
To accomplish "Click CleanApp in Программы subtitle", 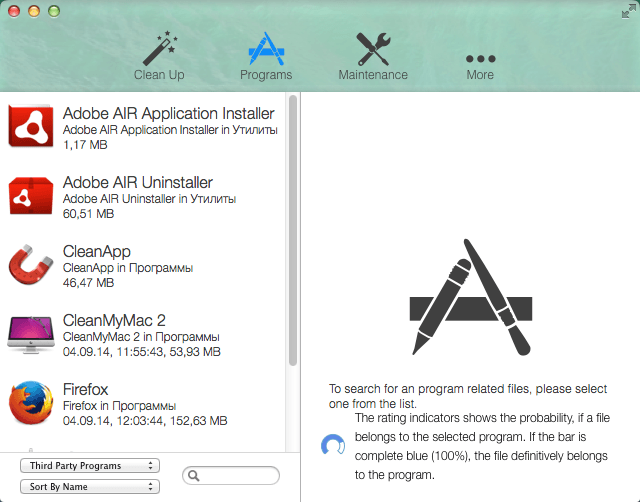I will 128,268.
